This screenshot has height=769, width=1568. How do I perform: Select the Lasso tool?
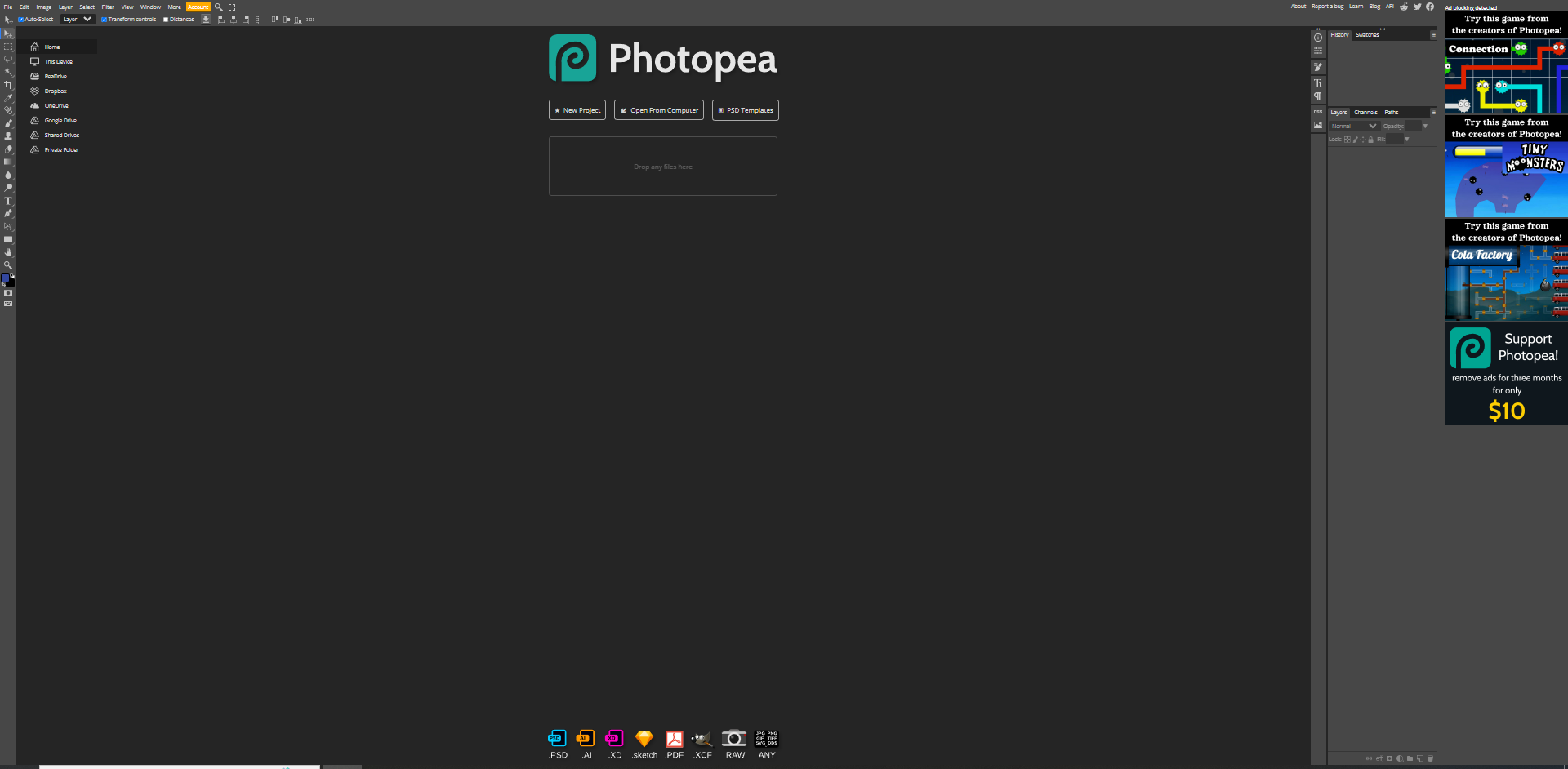[8, 59]
